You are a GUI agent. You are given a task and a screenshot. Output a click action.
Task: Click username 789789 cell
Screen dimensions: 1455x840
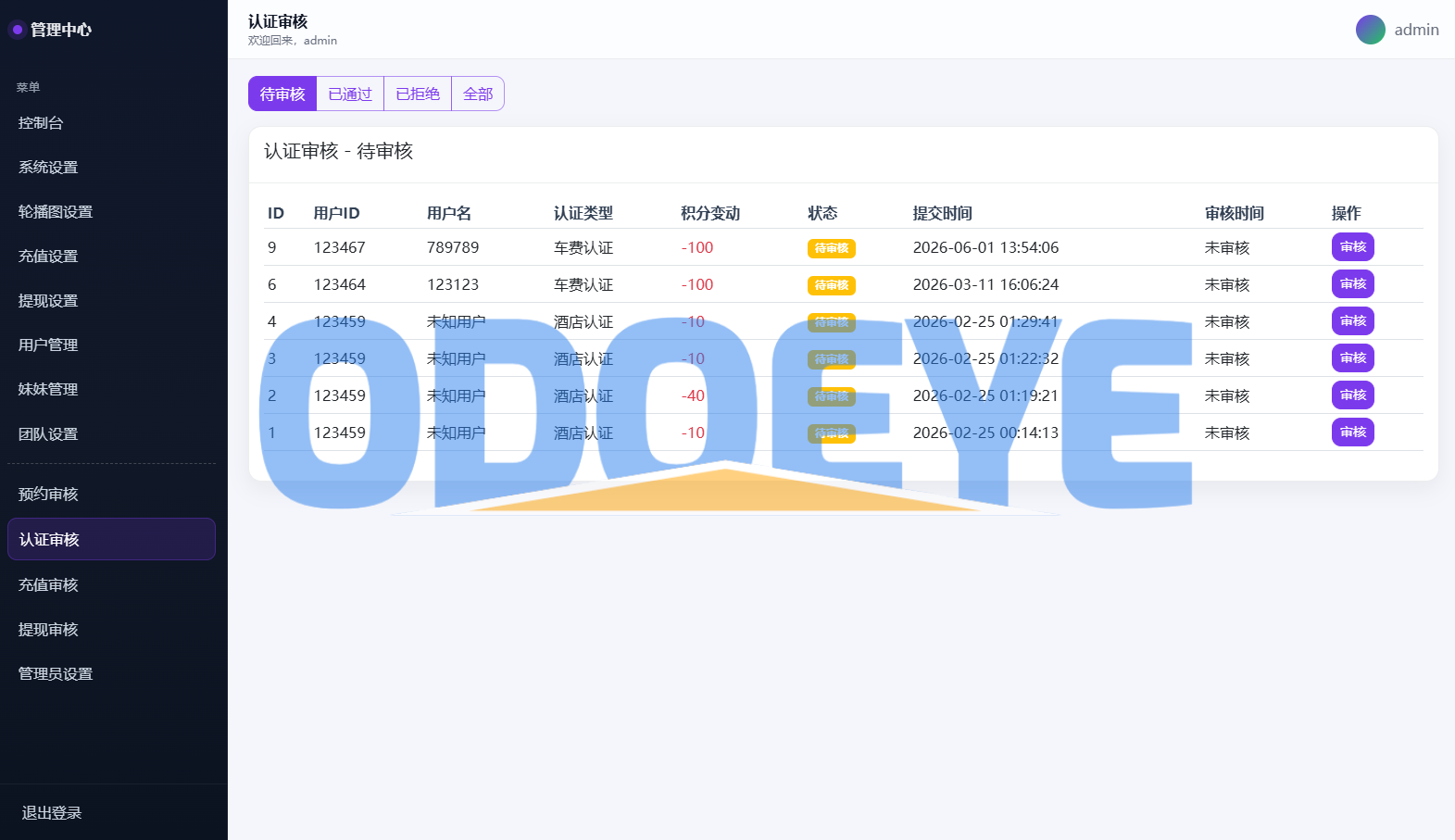click(x=453, y=248)
